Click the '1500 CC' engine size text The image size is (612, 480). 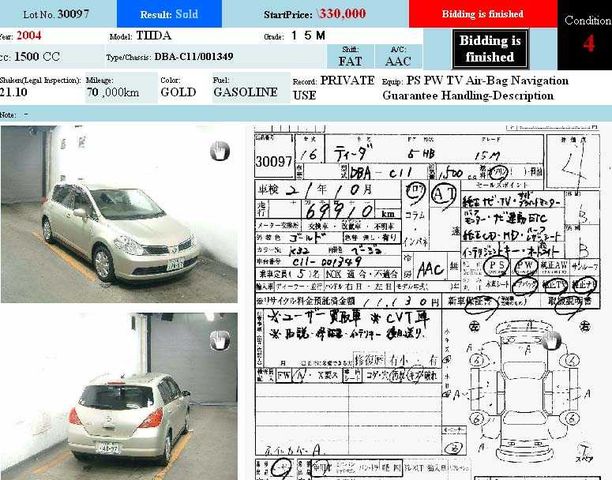click(37, 57)
